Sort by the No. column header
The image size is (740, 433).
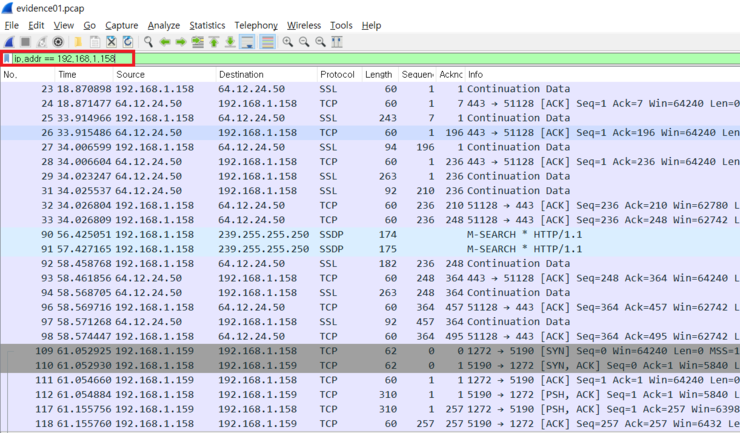tap(28, 75)
